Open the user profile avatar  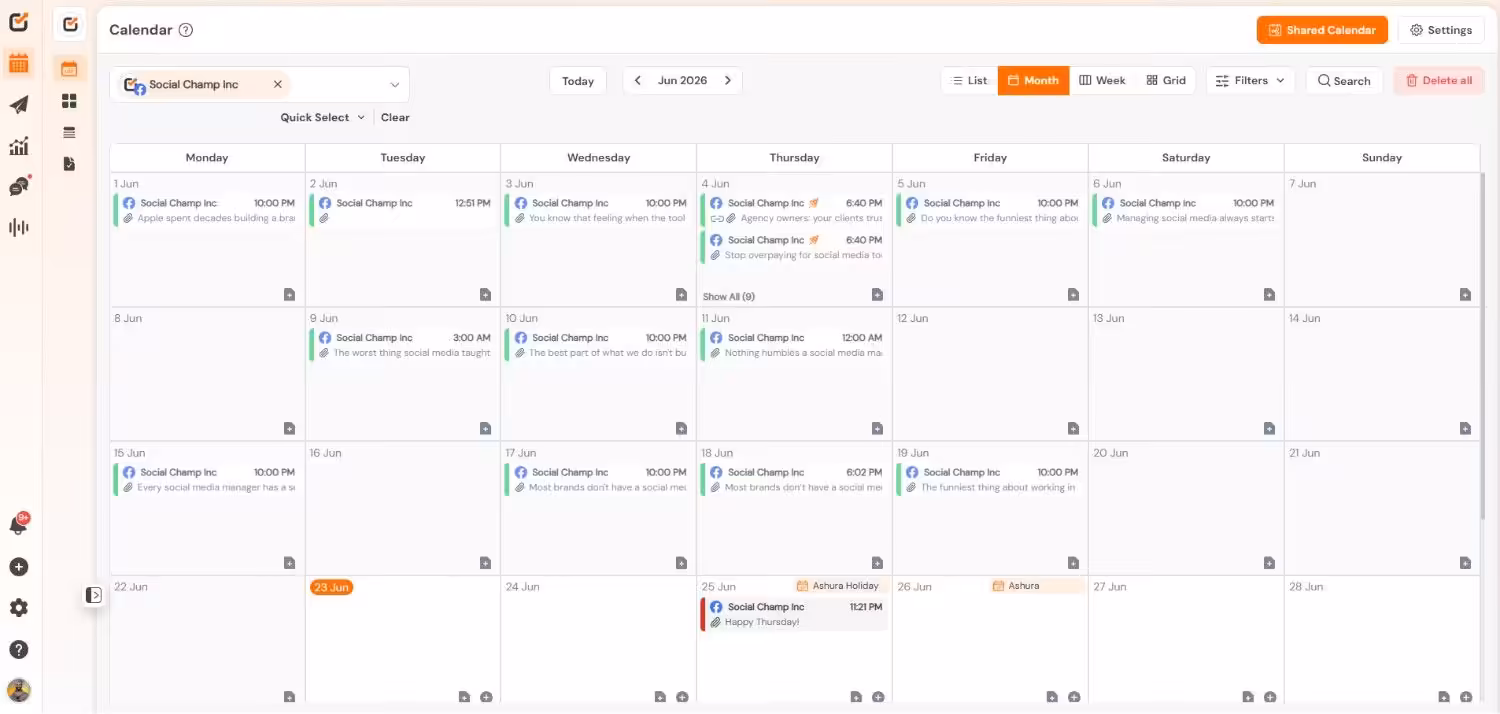coord(18,690)
